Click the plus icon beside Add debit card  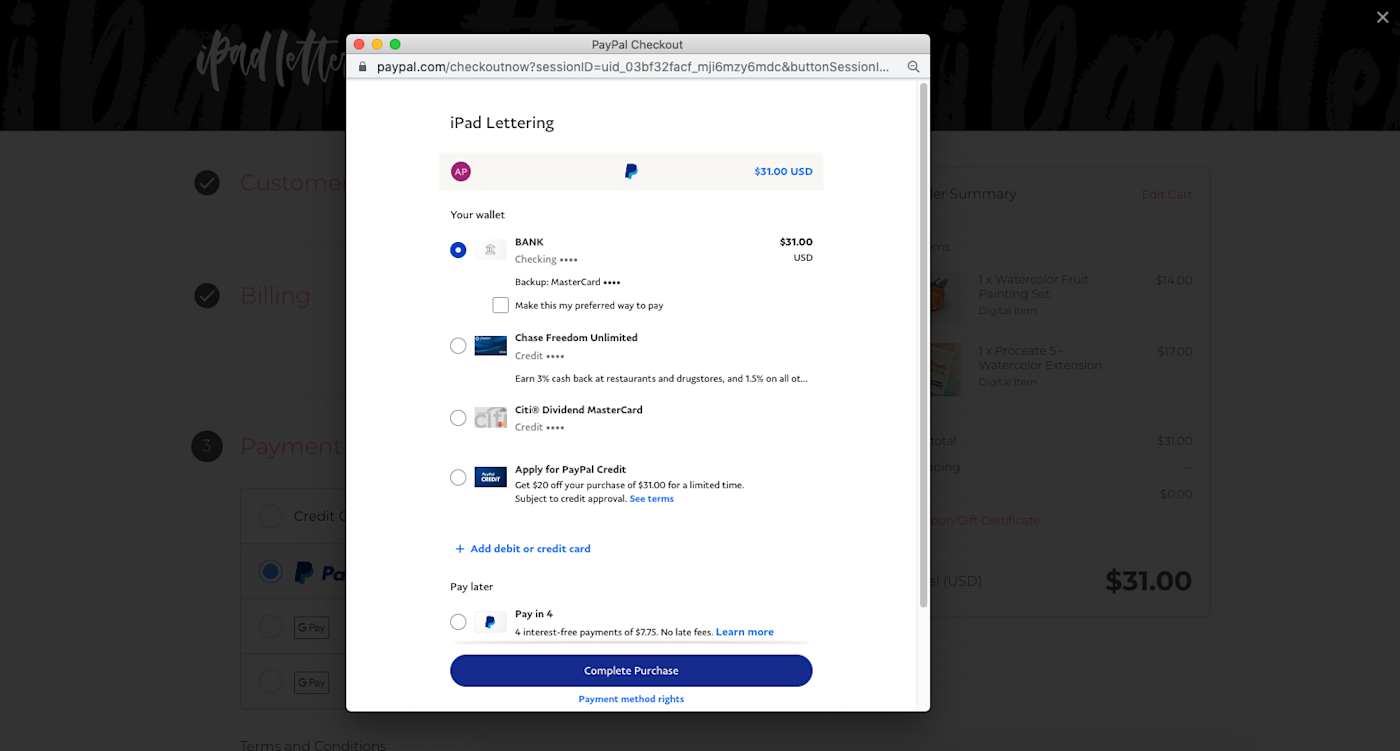pyautogui.click(x=460, y=549)
